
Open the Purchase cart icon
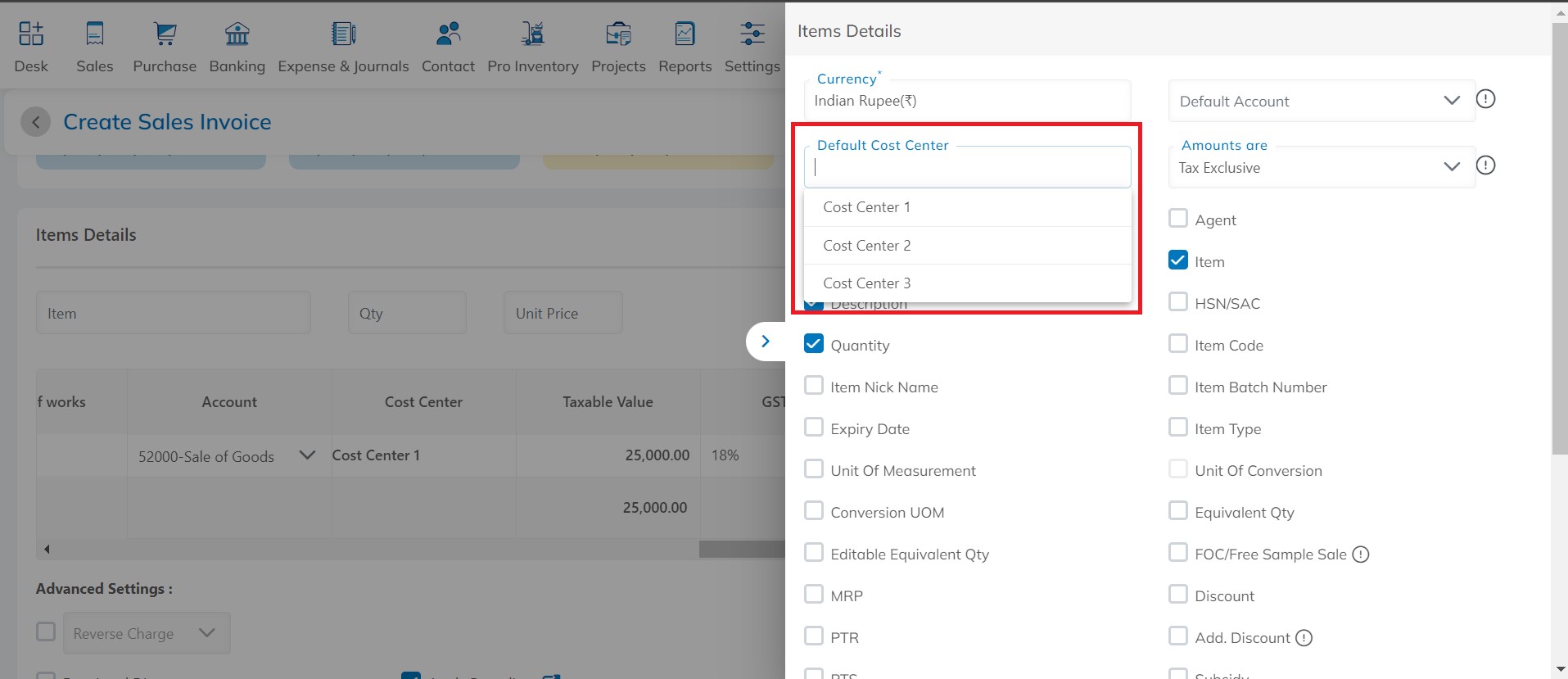pos(165,34)
